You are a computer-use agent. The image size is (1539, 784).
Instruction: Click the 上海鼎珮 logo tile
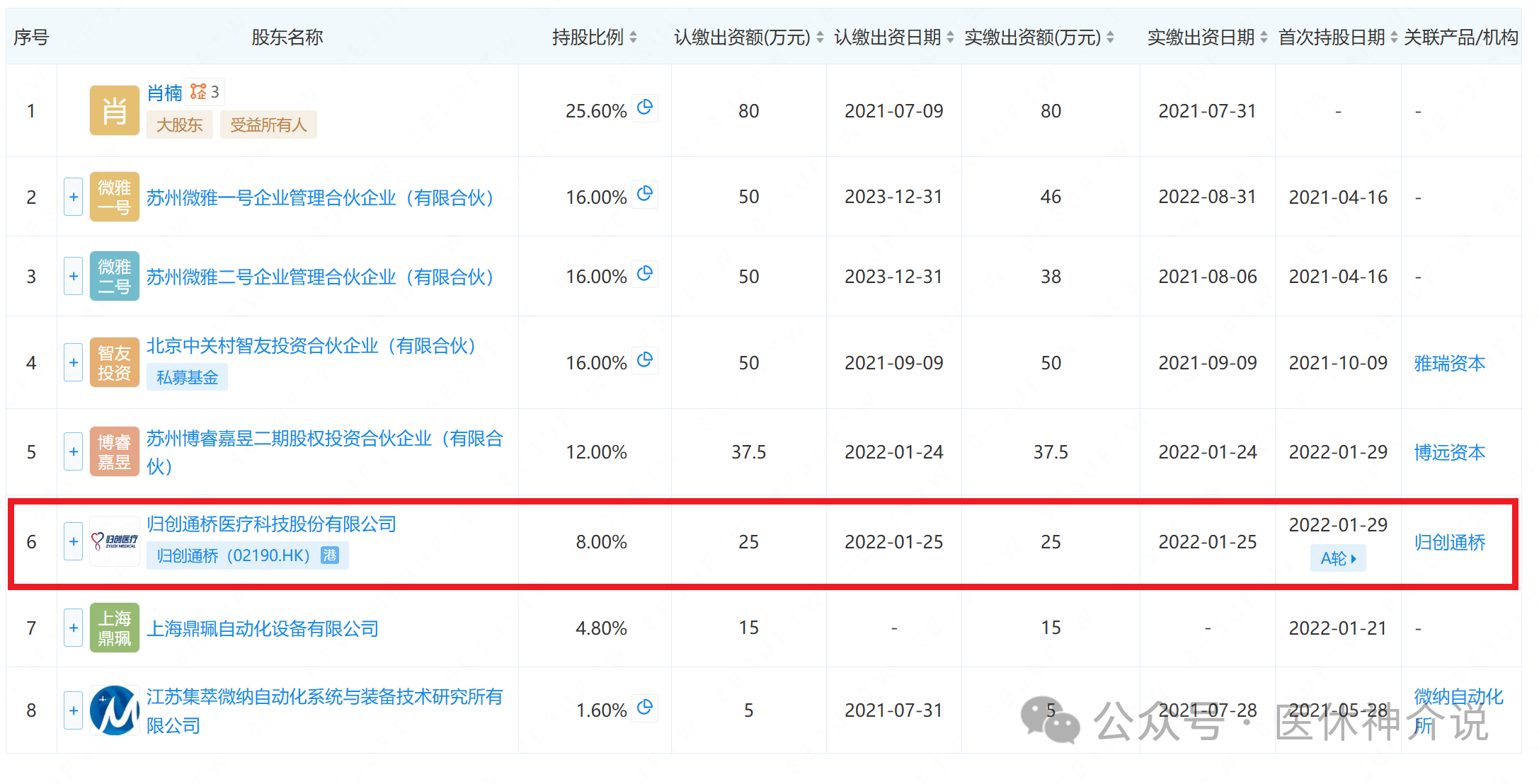click(114, 628)
